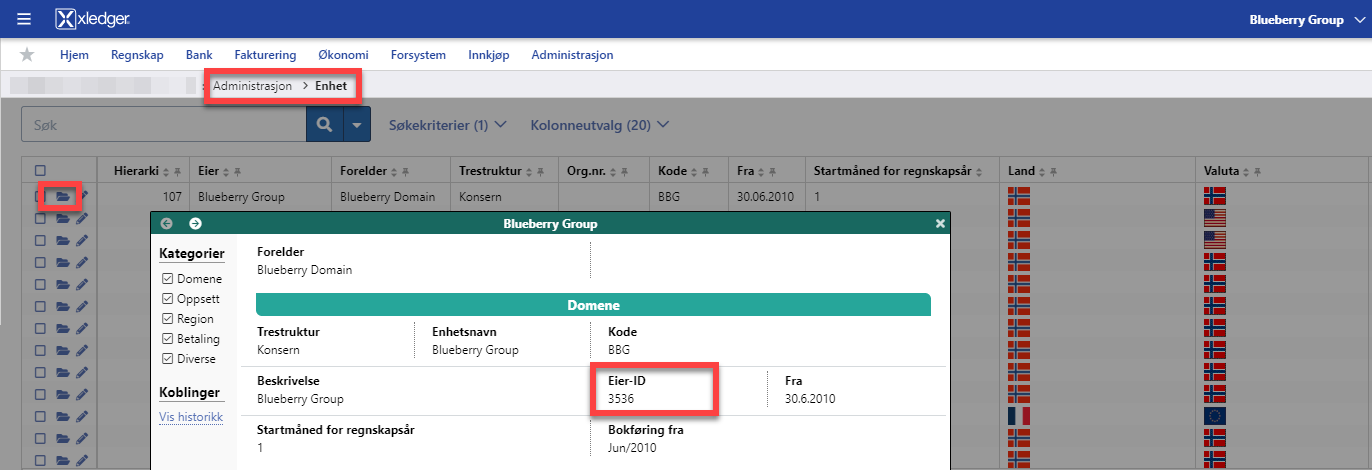Open the hamburger main menu
The width and height of the screenshot is (1372, 470).
point(24,19)
